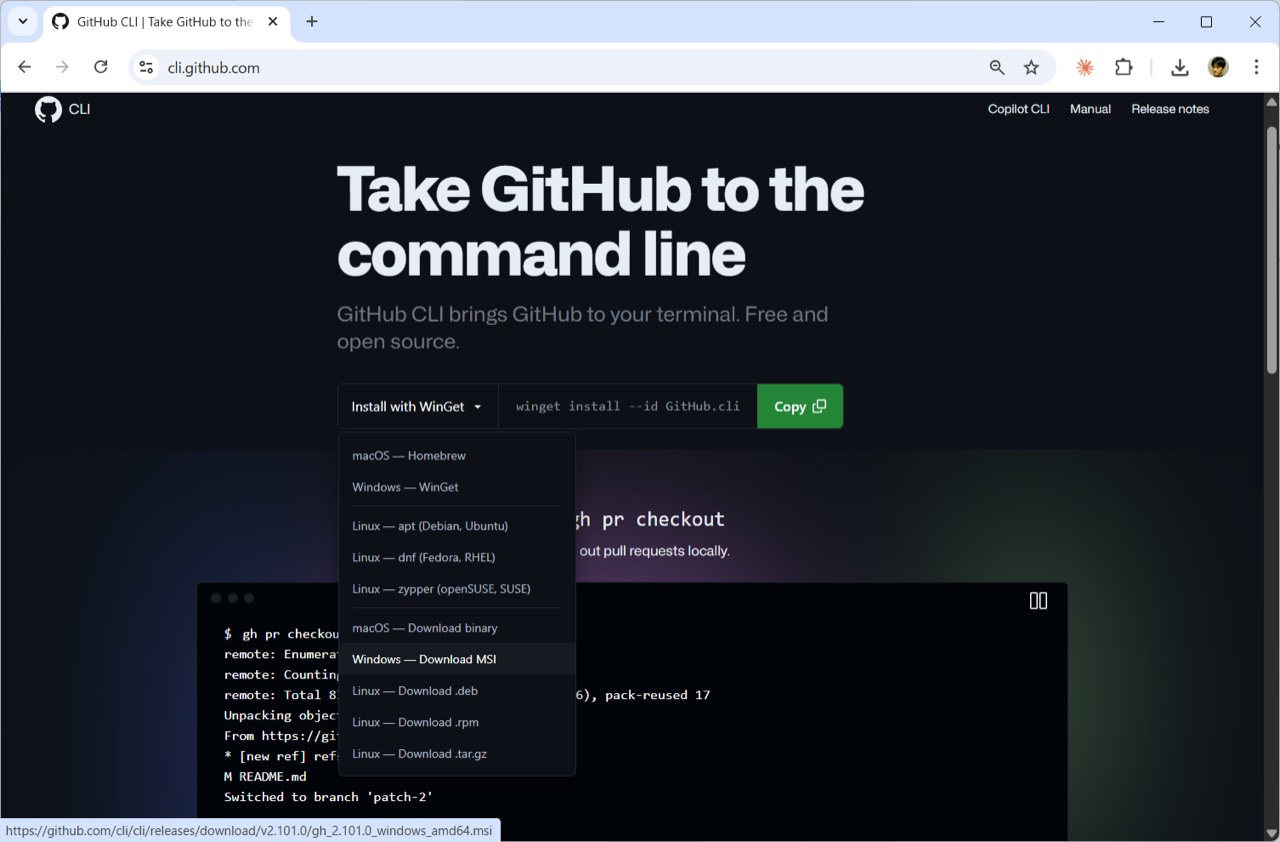Click the GitHub Octocat logo in header
Image resolution: width=1280 pixels, height=842 pixels.
pos(48,109)
